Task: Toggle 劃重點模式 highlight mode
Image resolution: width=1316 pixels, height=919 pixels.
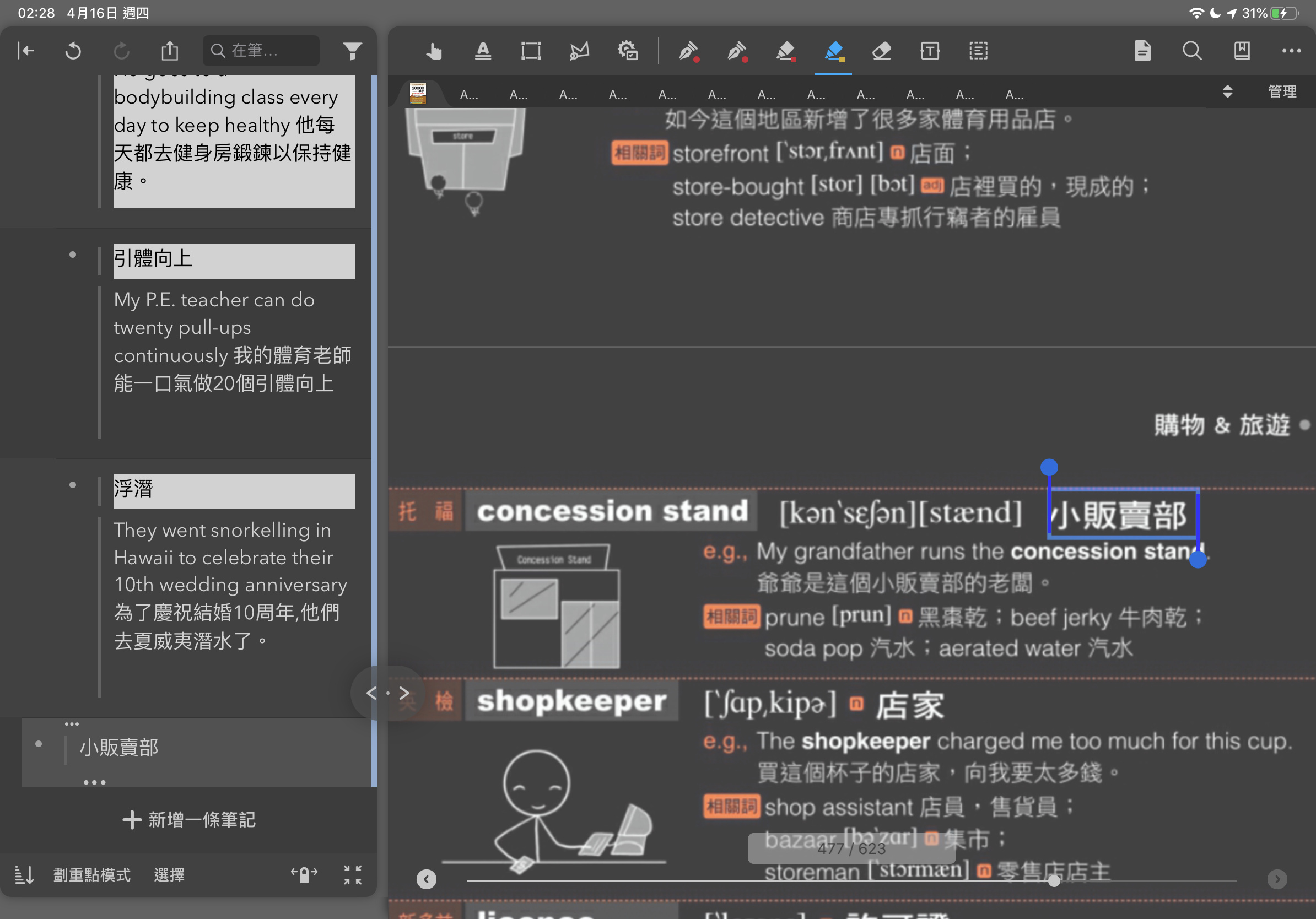Action: pyautogui.click(x=91, y=875)
